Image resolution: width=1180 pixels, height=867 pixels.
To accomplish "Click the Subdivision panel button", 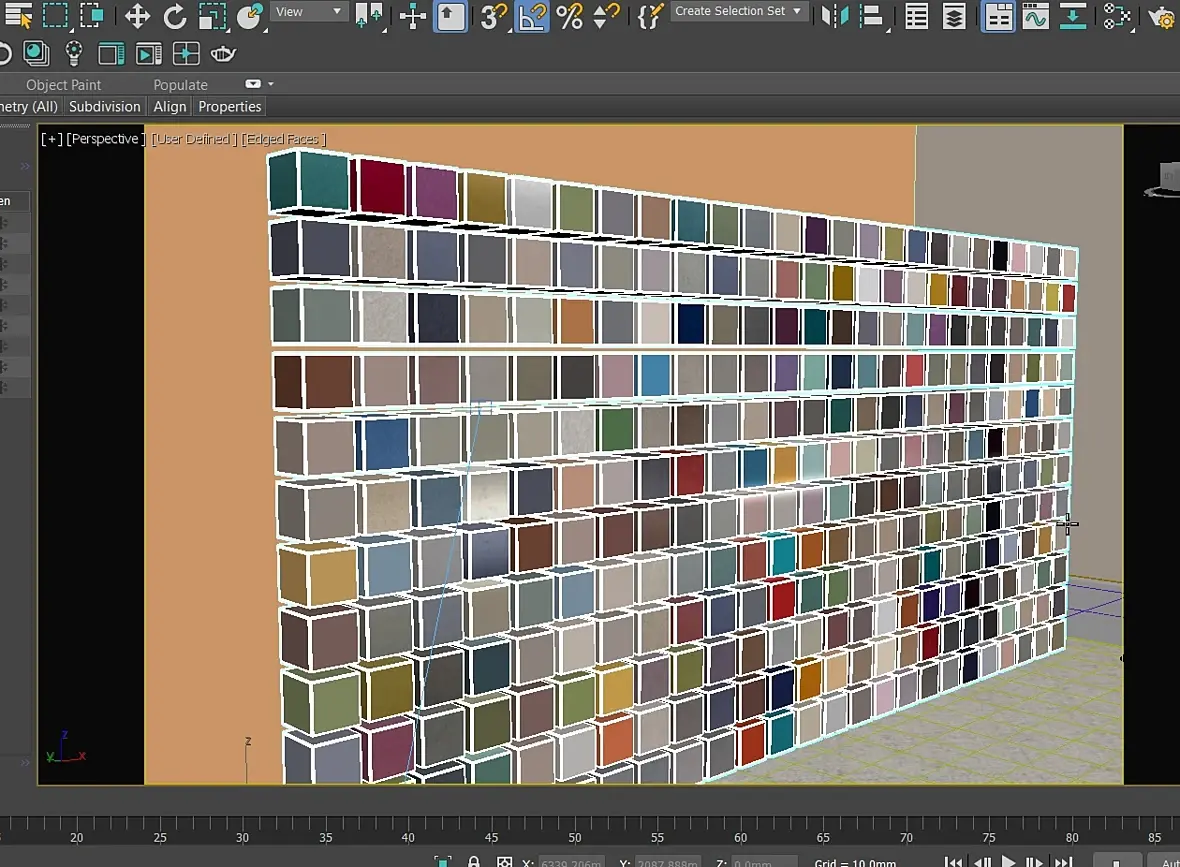I will (x=104, y=107).
